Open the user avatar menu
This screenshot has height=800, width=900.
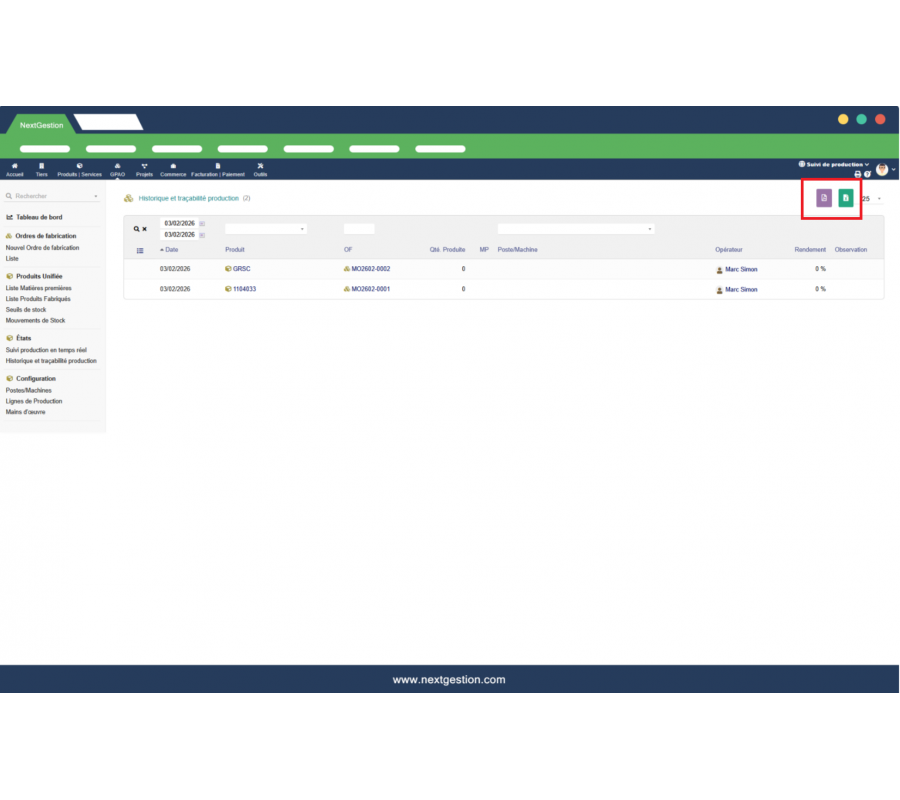pyautogui.click(x=883, y=170)
